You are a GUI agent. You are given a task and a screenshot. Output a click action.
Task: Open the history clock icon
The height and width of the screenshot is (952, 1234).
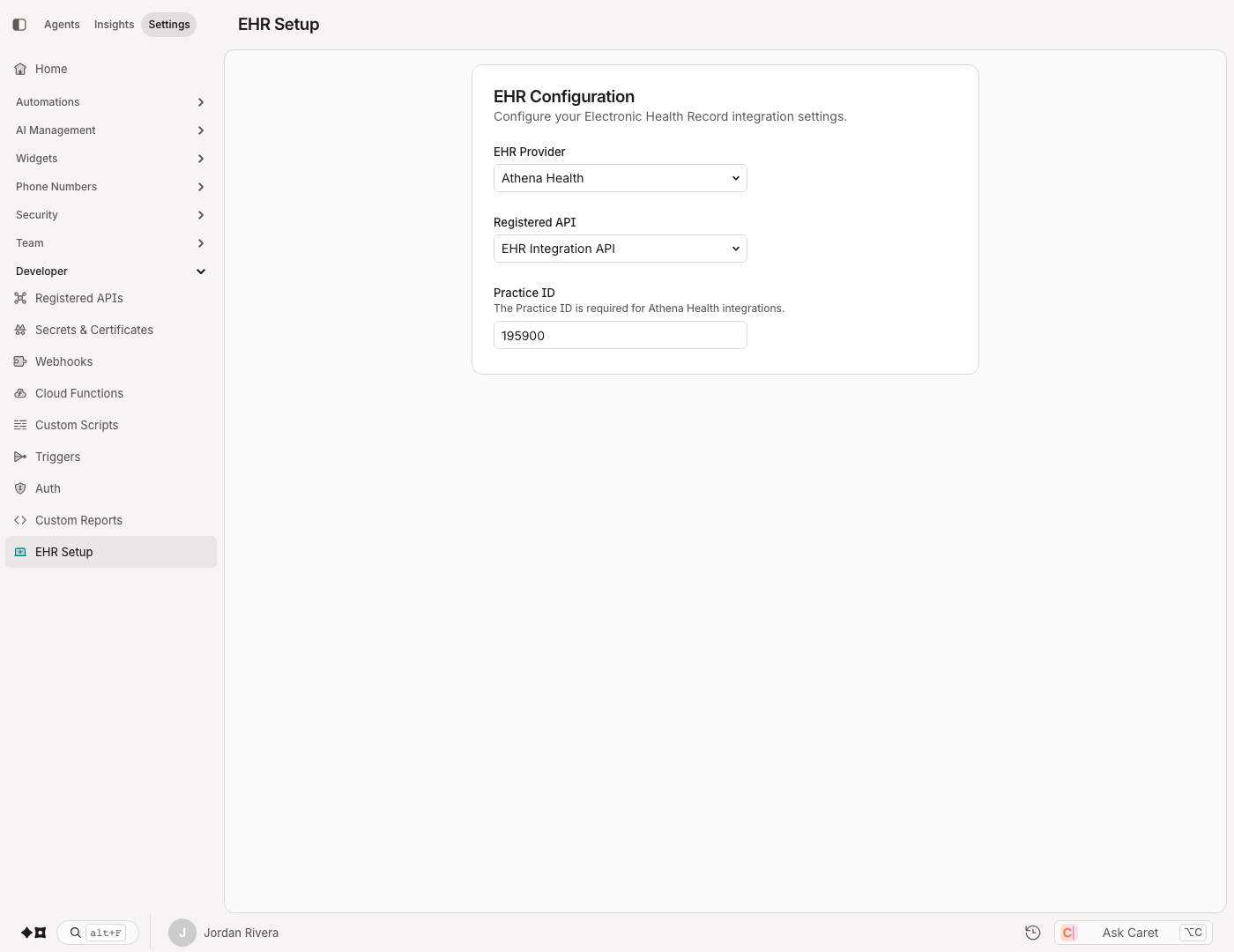click(x=1033, y=933)
